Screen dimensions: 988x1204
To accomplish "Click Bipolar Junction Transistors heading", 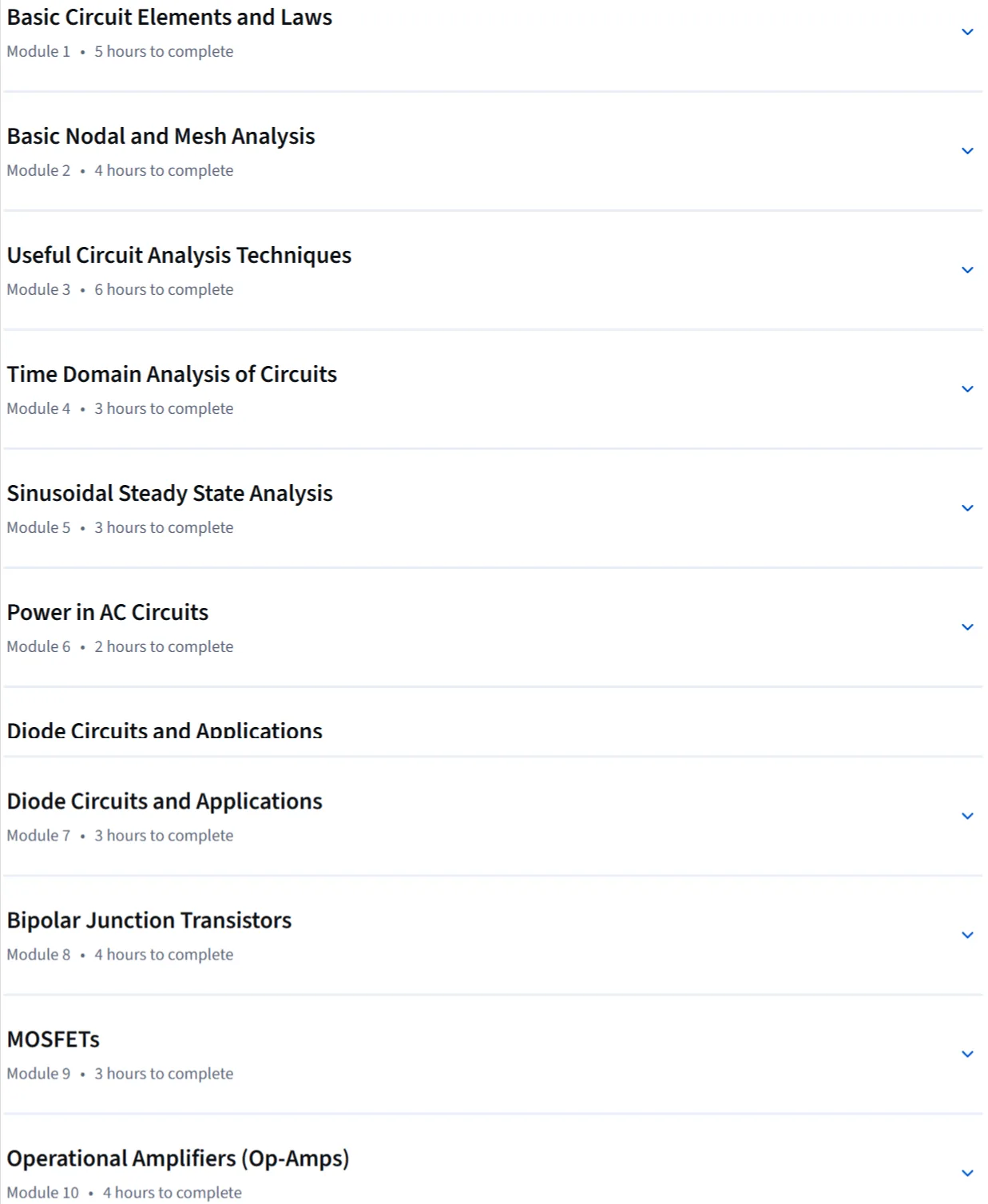I will tap(149, 920).
